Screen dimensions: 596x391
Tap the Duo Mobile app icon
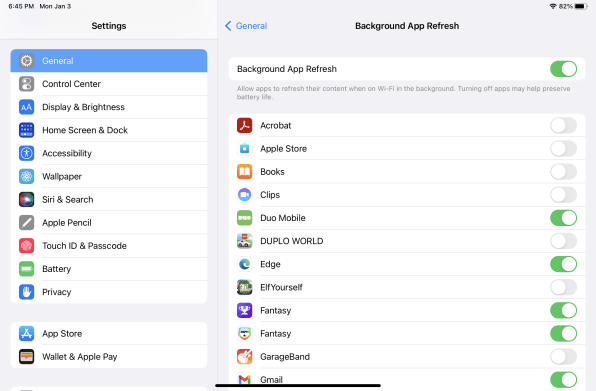pyautogui.click(x=244, y=218)
